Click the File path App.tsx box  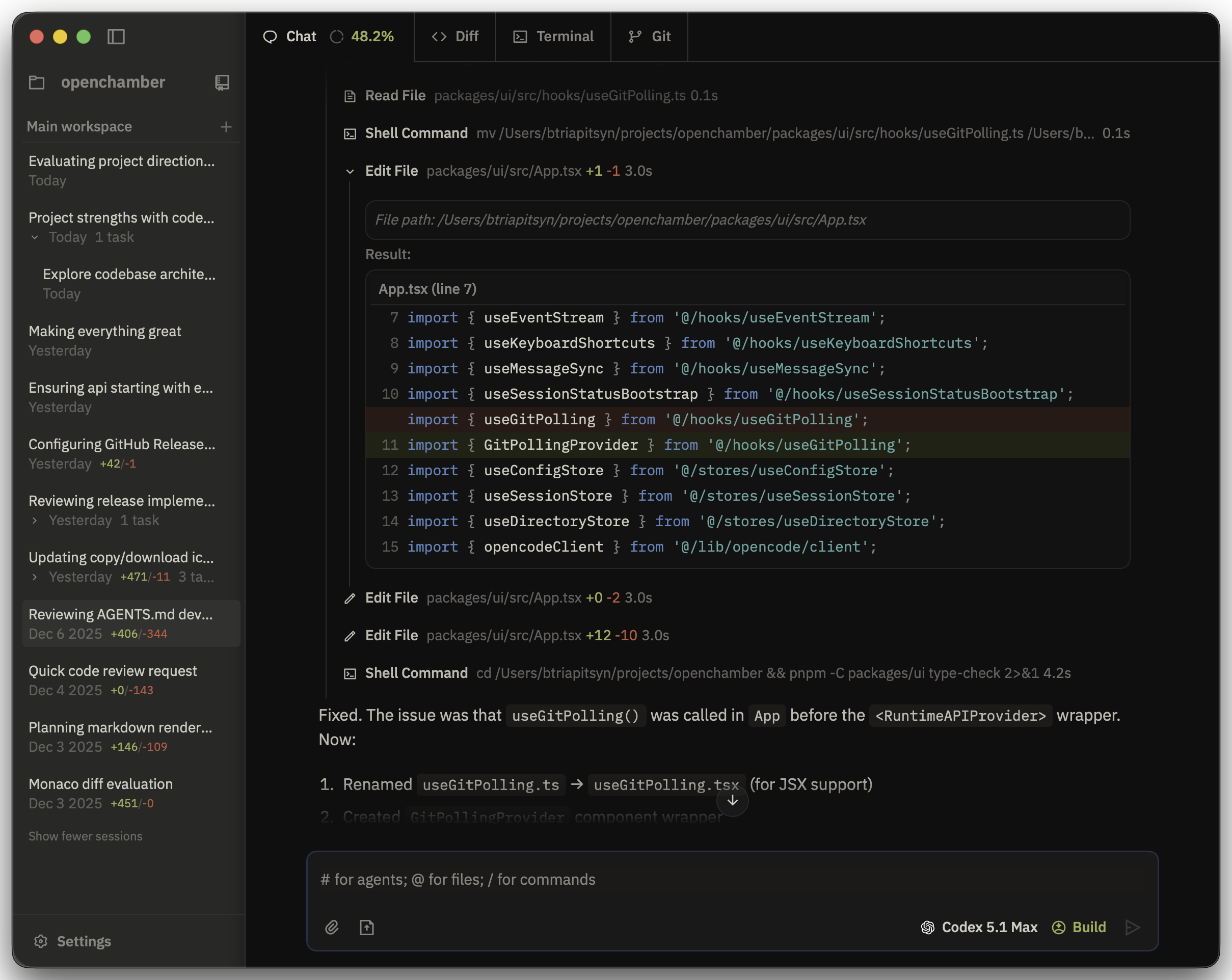click(747, 220)
